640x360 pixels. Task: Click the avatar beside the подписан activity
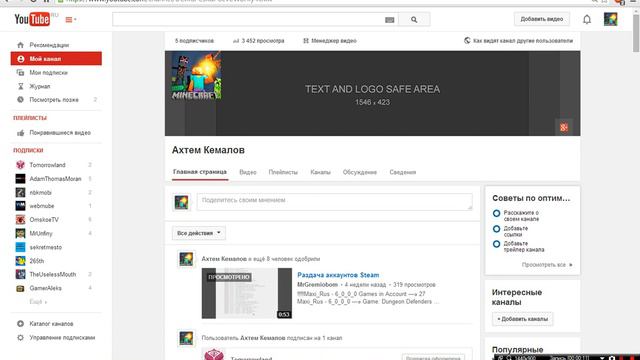[x=186, y=338]
